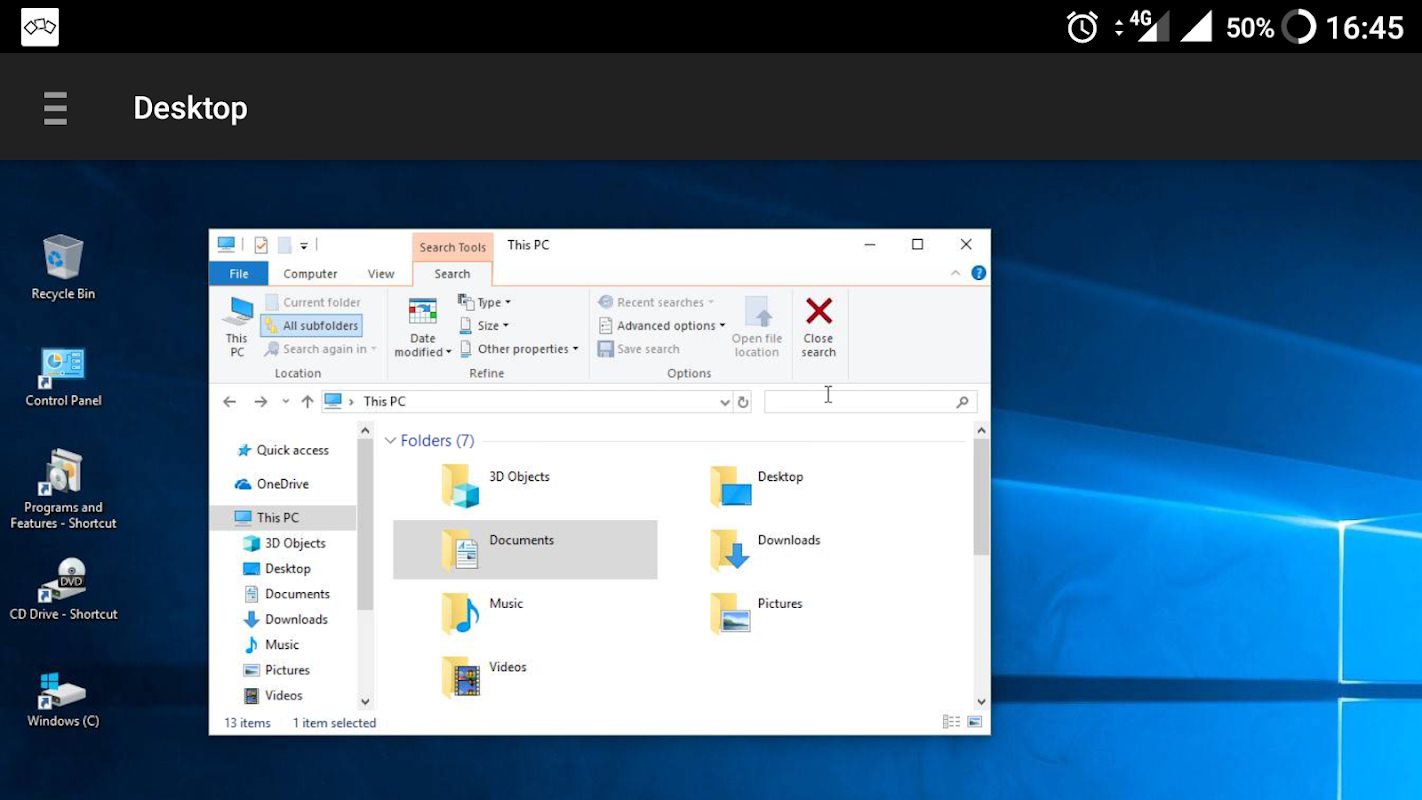
Task: Switch to details view in status bar
Action: (951, 722)
